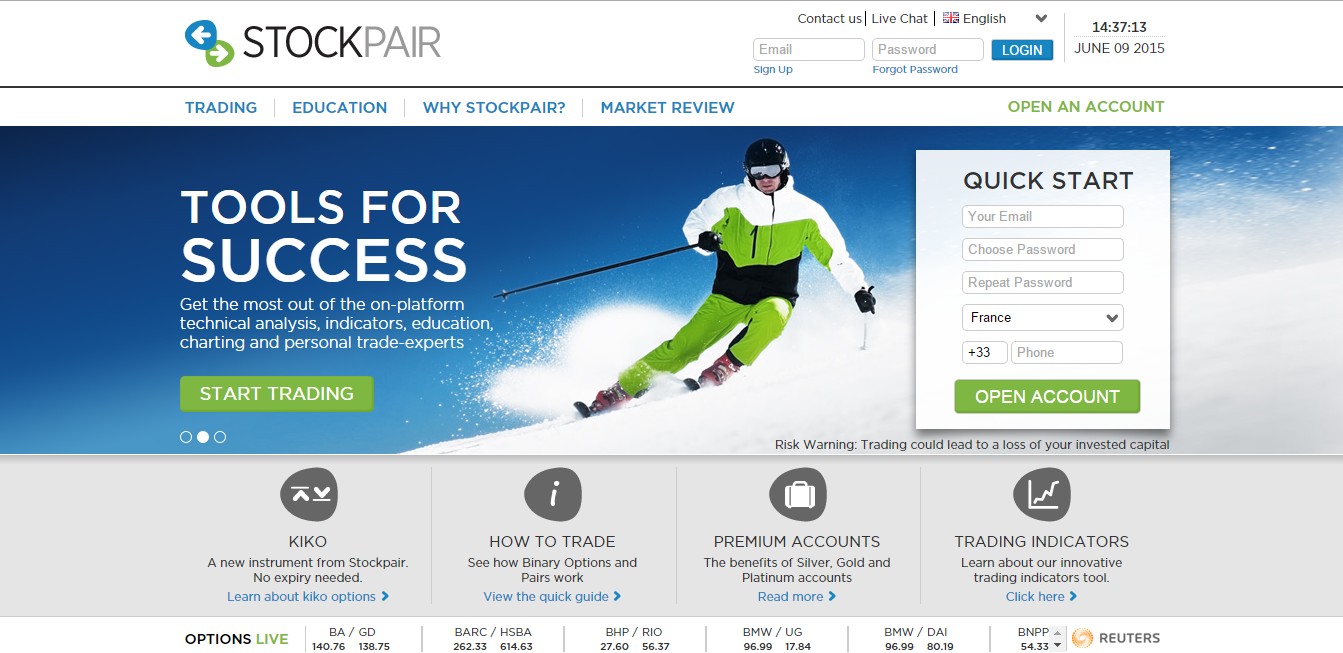
Task: Focus the Repeat Password field
Action: [1043, 283]
